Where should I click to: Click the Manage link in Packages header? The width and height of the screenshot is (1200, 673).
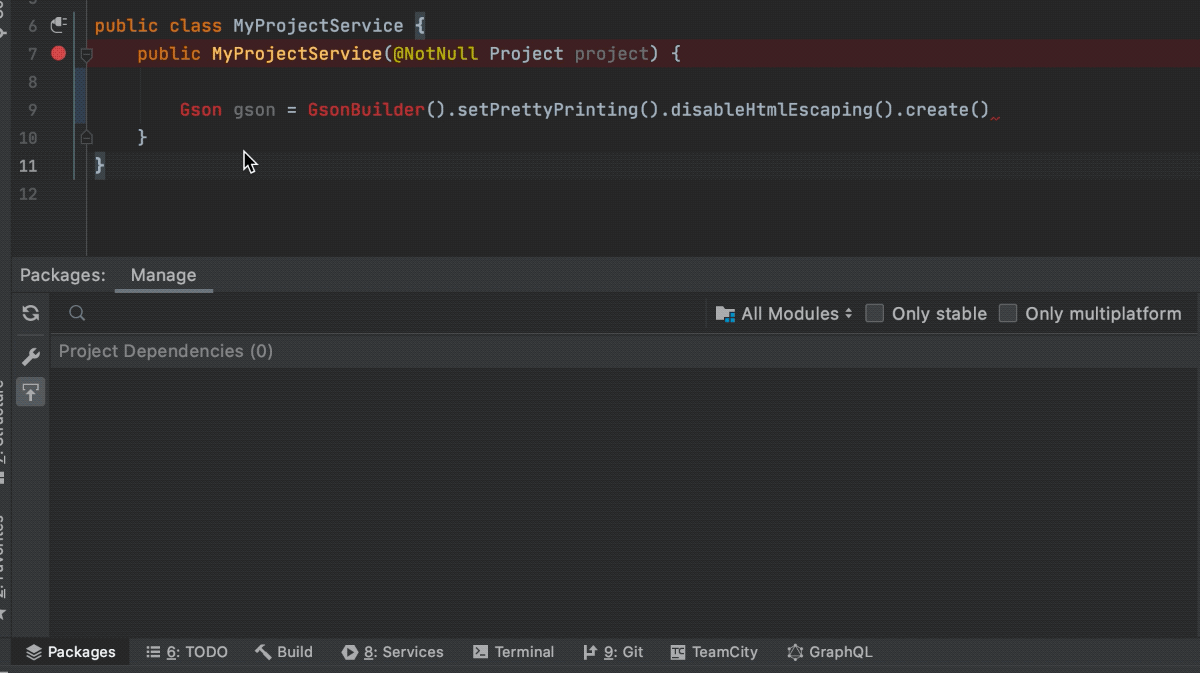click(x=163, y=275)
